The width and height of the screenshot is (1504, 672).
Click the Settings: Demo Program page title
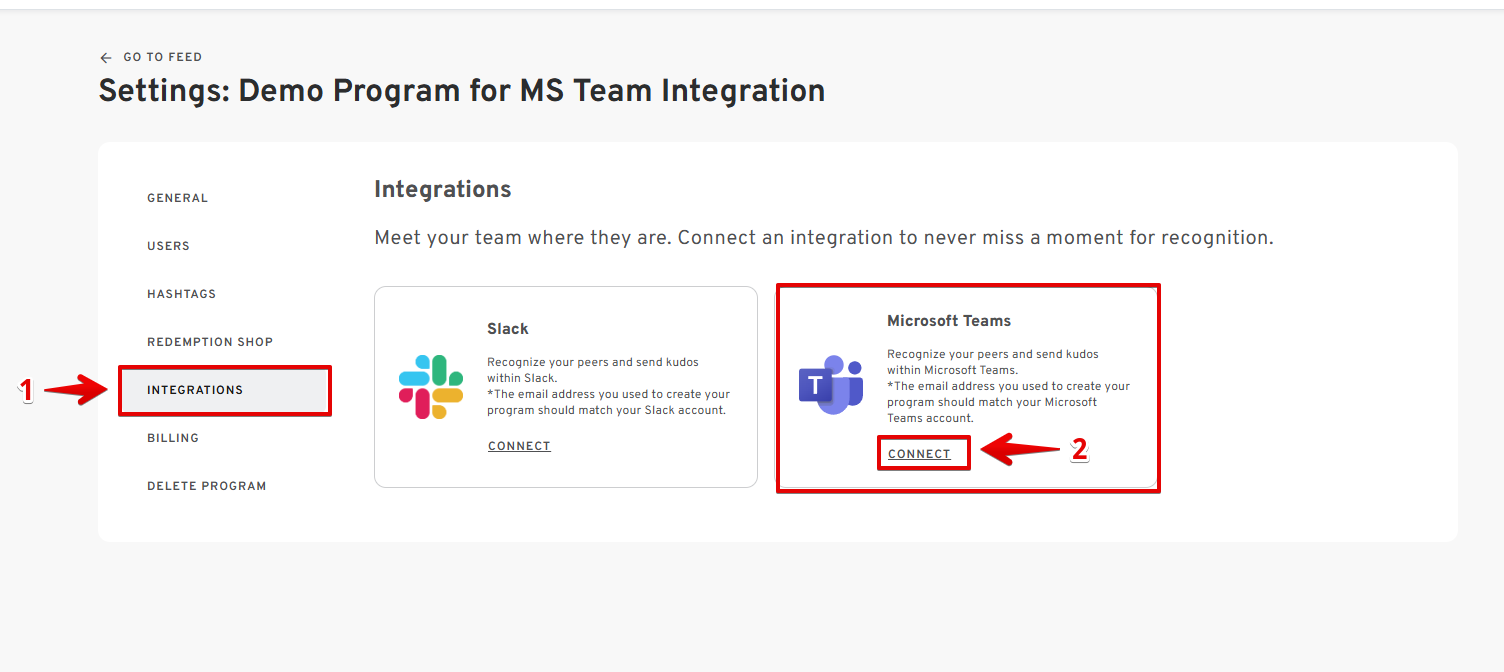(461, 91)
